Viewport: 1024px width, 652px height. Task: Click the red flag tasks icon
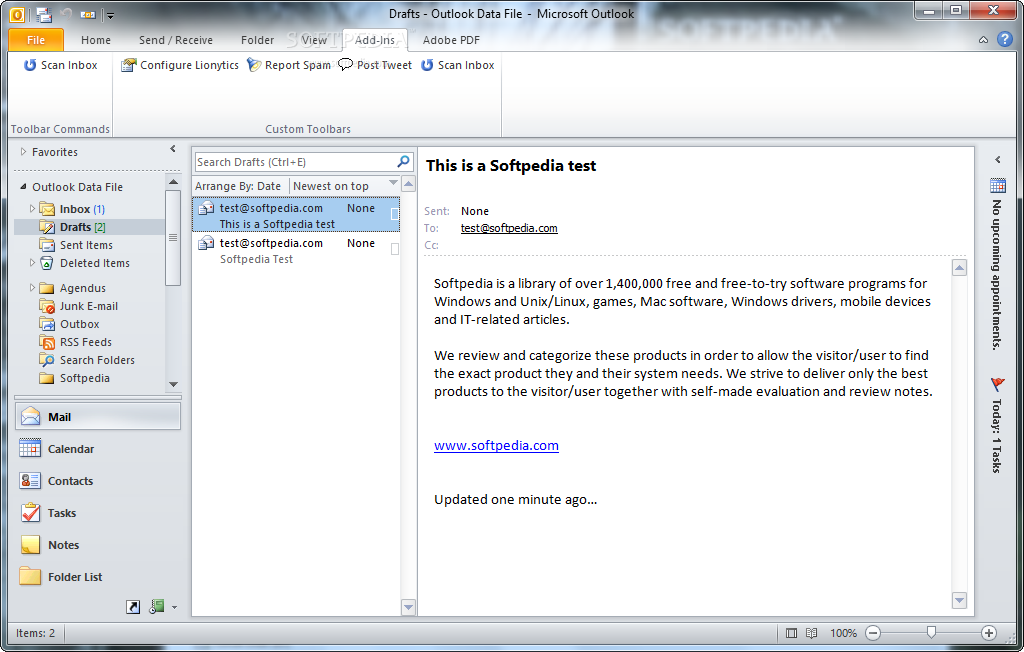pos(997,384)
